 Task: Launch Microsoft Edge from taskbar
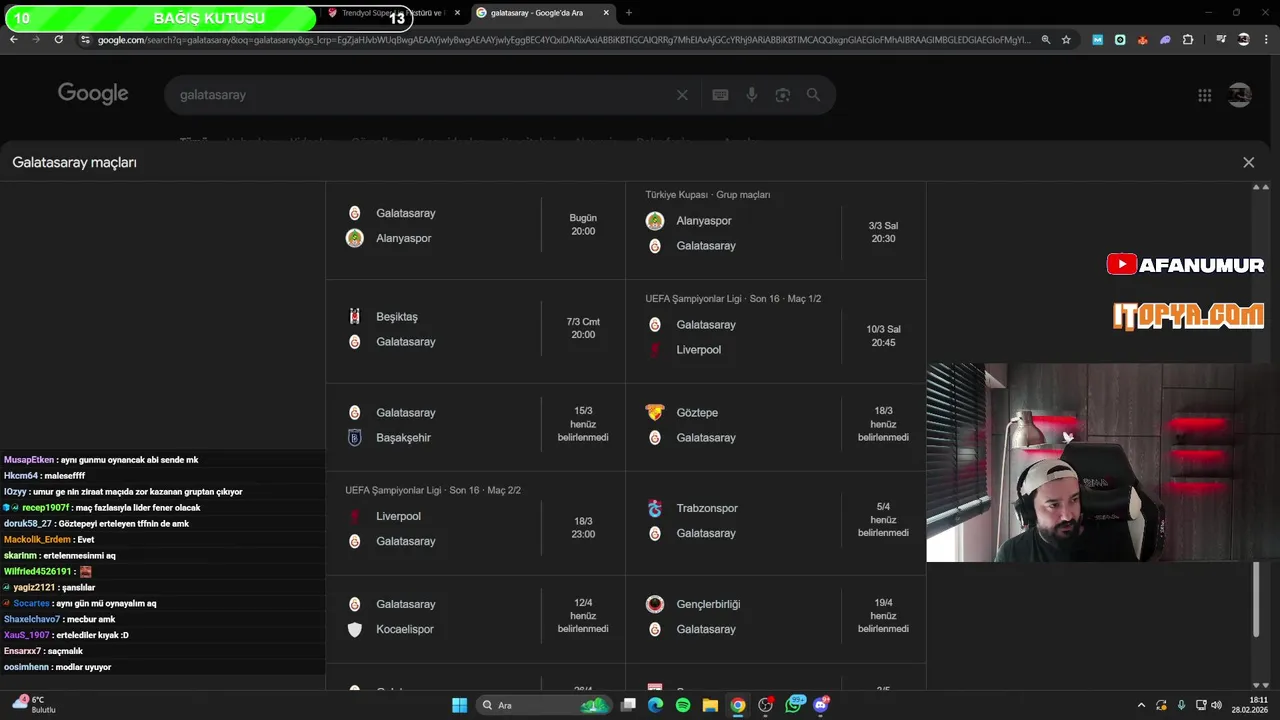click(655, 705)
